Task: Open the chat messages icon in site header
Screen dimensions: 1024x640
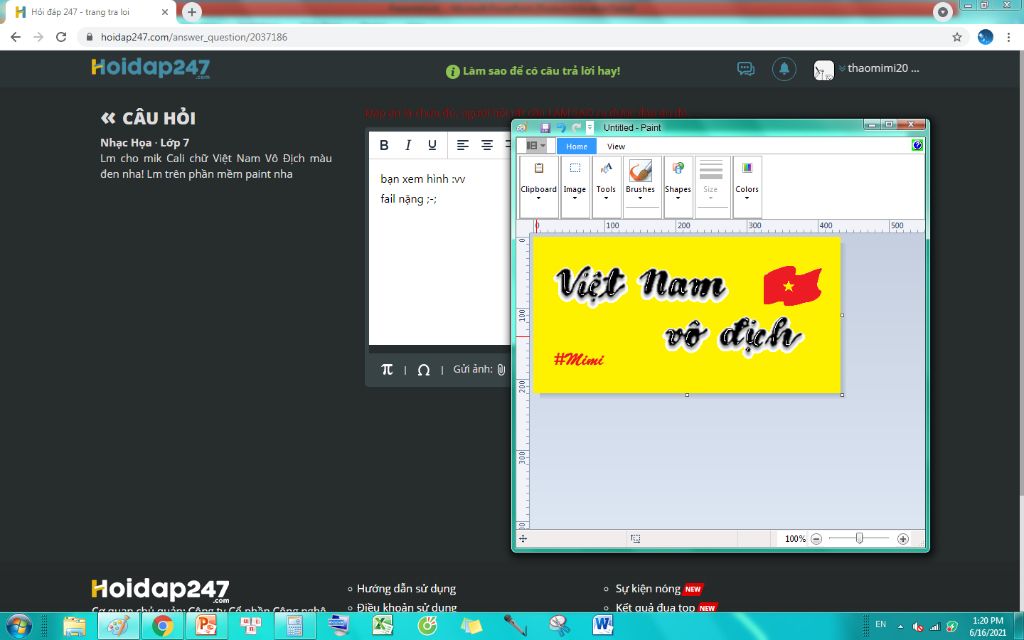Action: [x=746, y=69]
